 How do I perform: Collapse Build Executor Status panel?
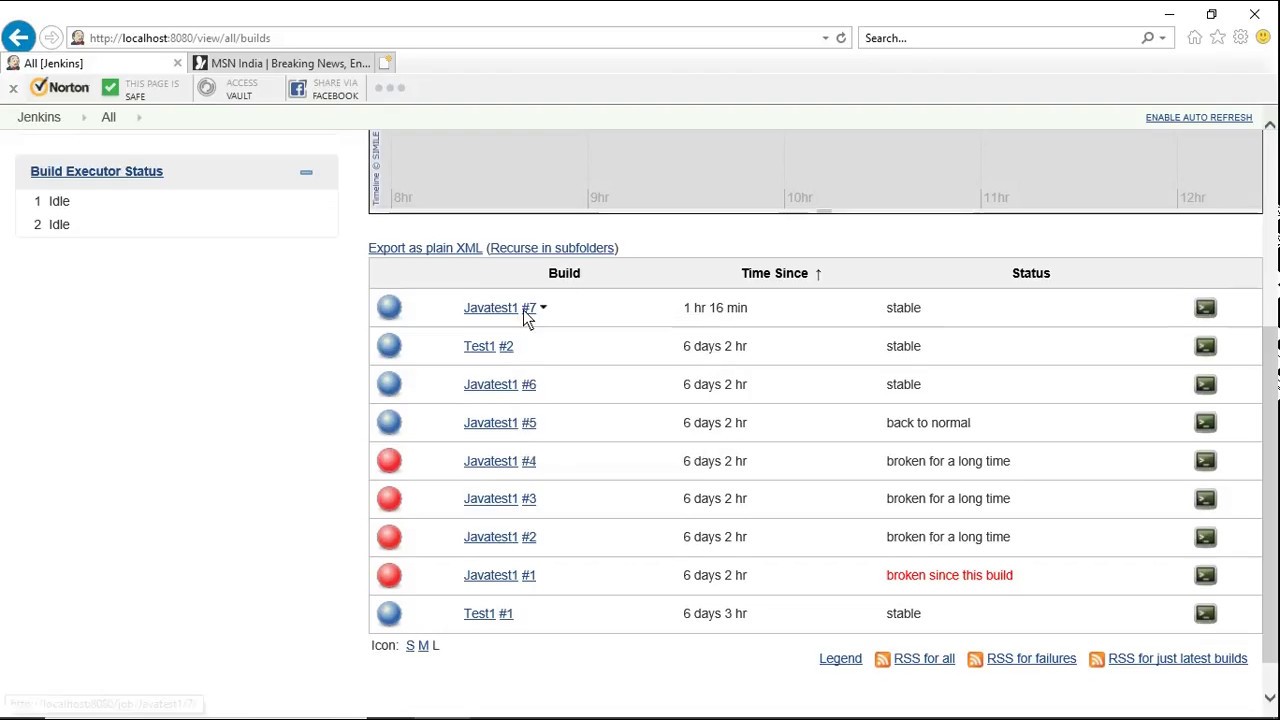pos(306,172)
